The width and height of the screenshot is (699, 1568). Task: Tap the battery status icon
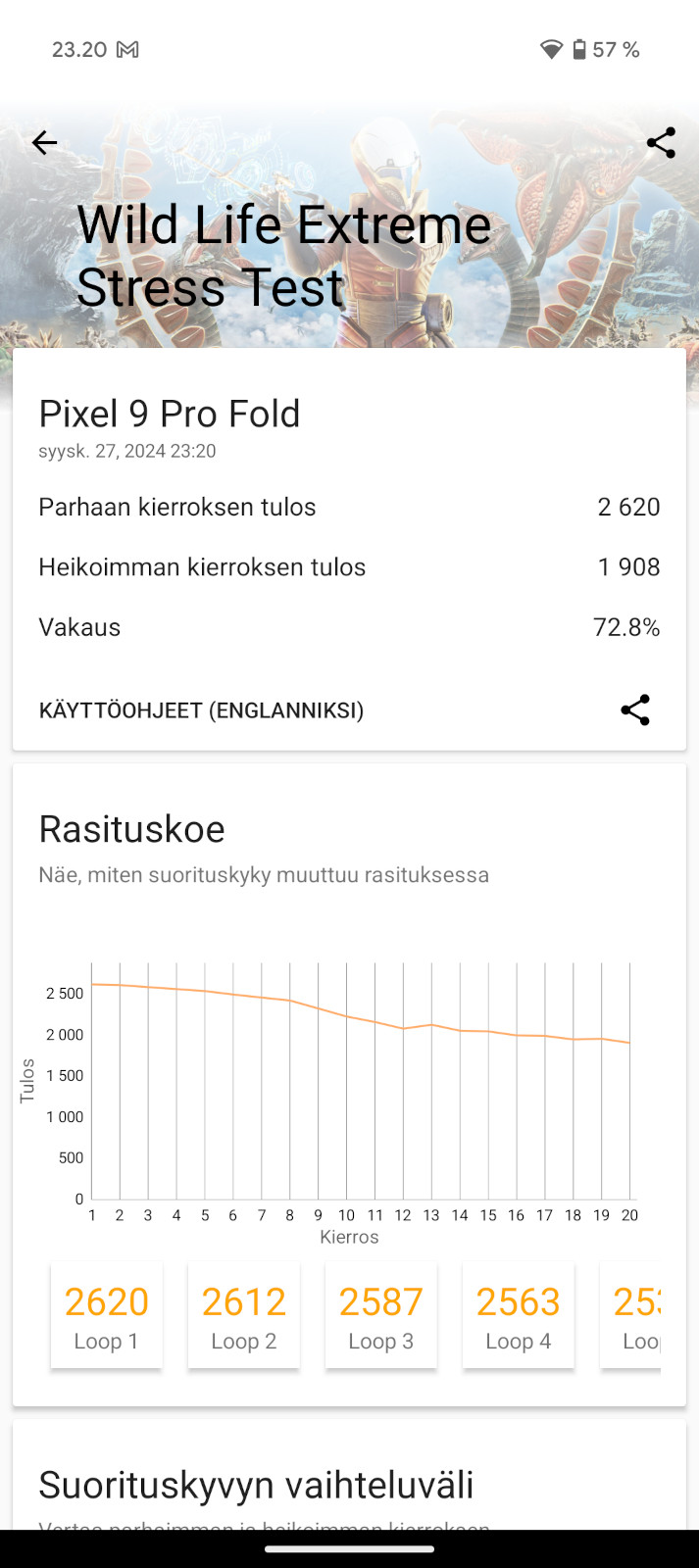tap(579, 50)
